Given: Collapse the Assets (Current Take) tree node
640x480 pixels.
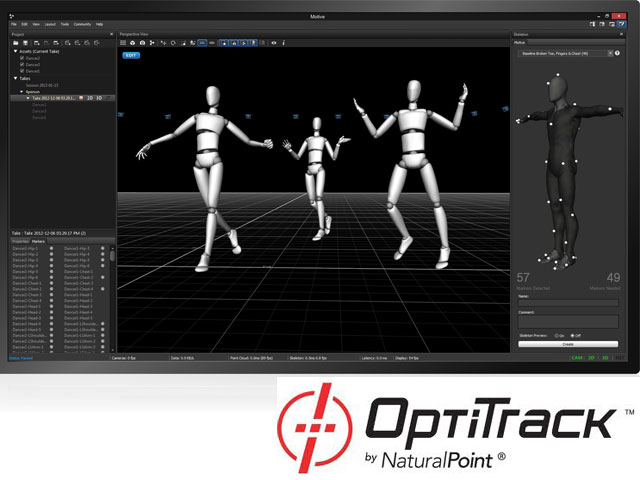Looking at the screenshot, I should pos(16,51).
